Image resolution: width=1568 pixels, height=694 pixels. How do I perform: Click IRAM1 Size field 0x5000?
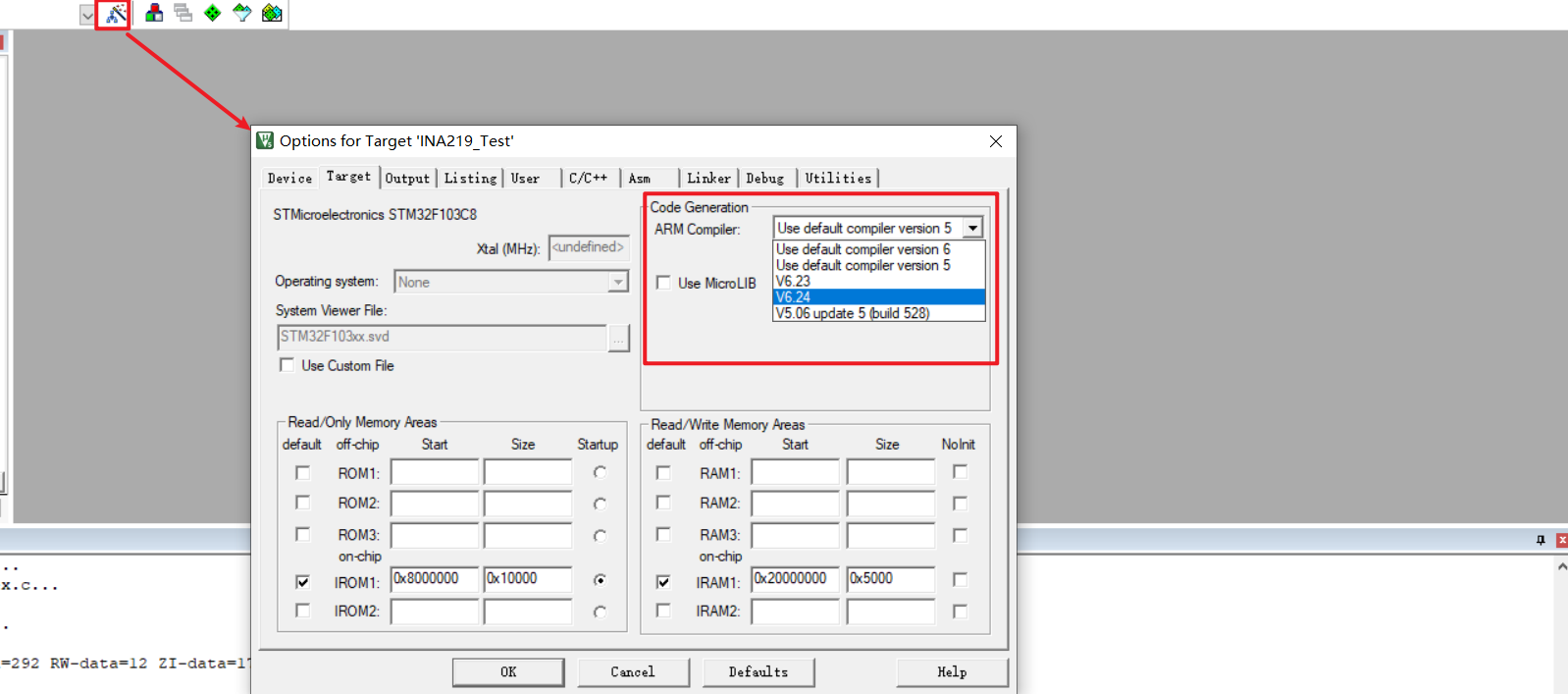pos(891,579)
